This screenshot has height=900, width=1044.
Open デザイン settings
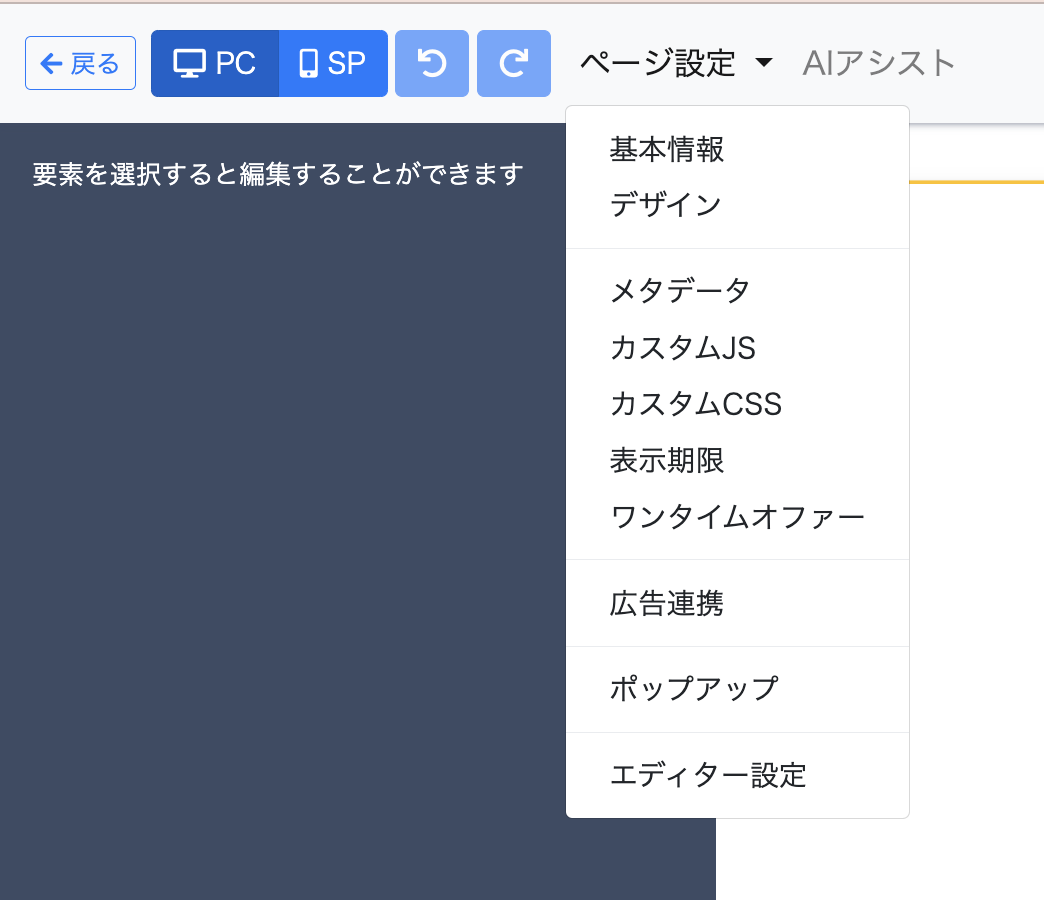pyautogui.click(x=665, y=206)
